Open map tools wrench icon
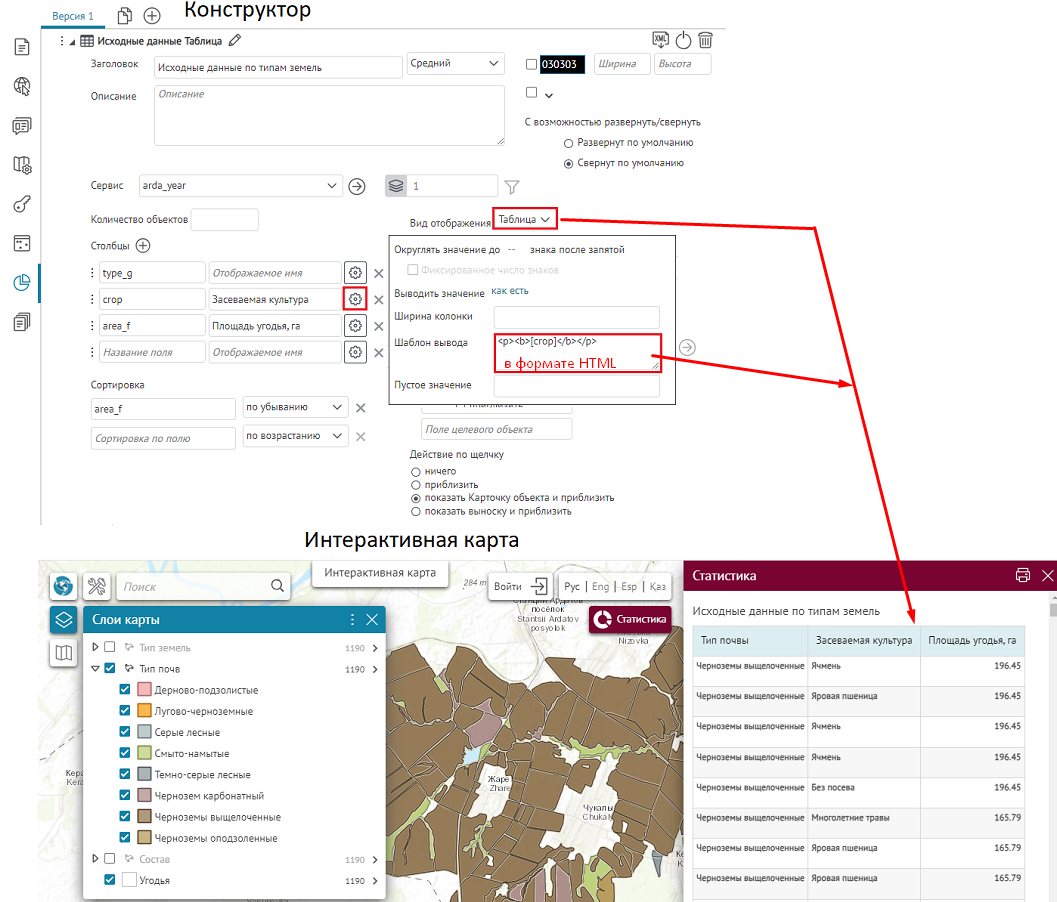 coord(97,586)
